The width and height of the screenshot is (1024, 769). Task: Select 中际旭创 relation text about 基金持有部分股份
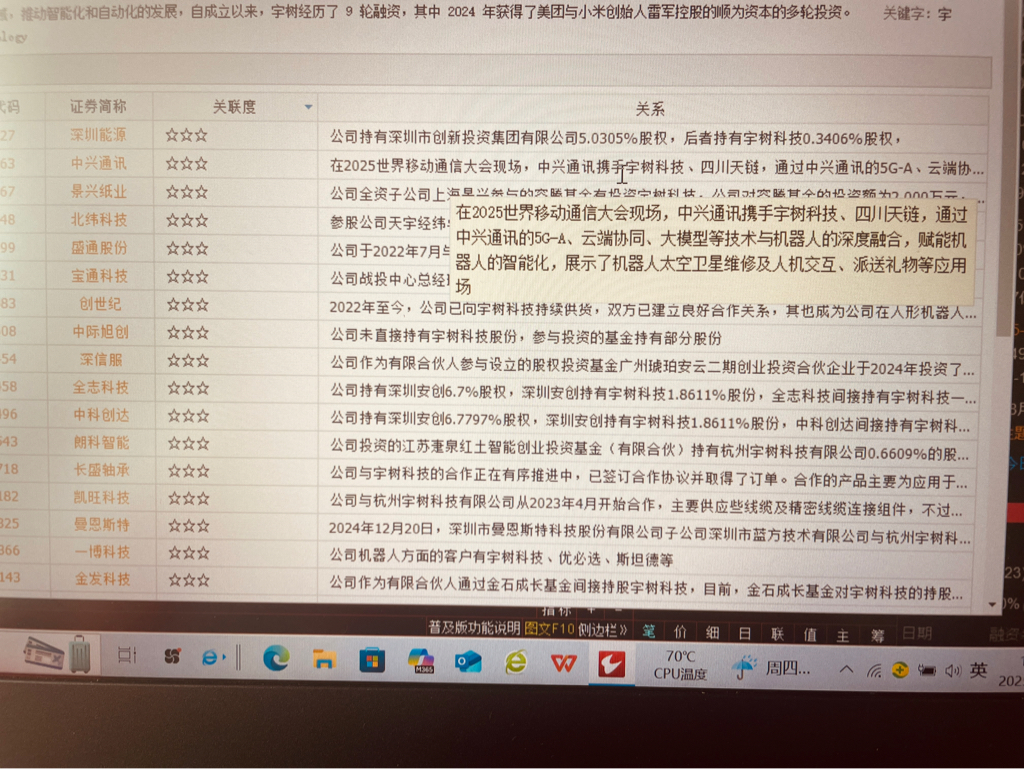[526, 337]
